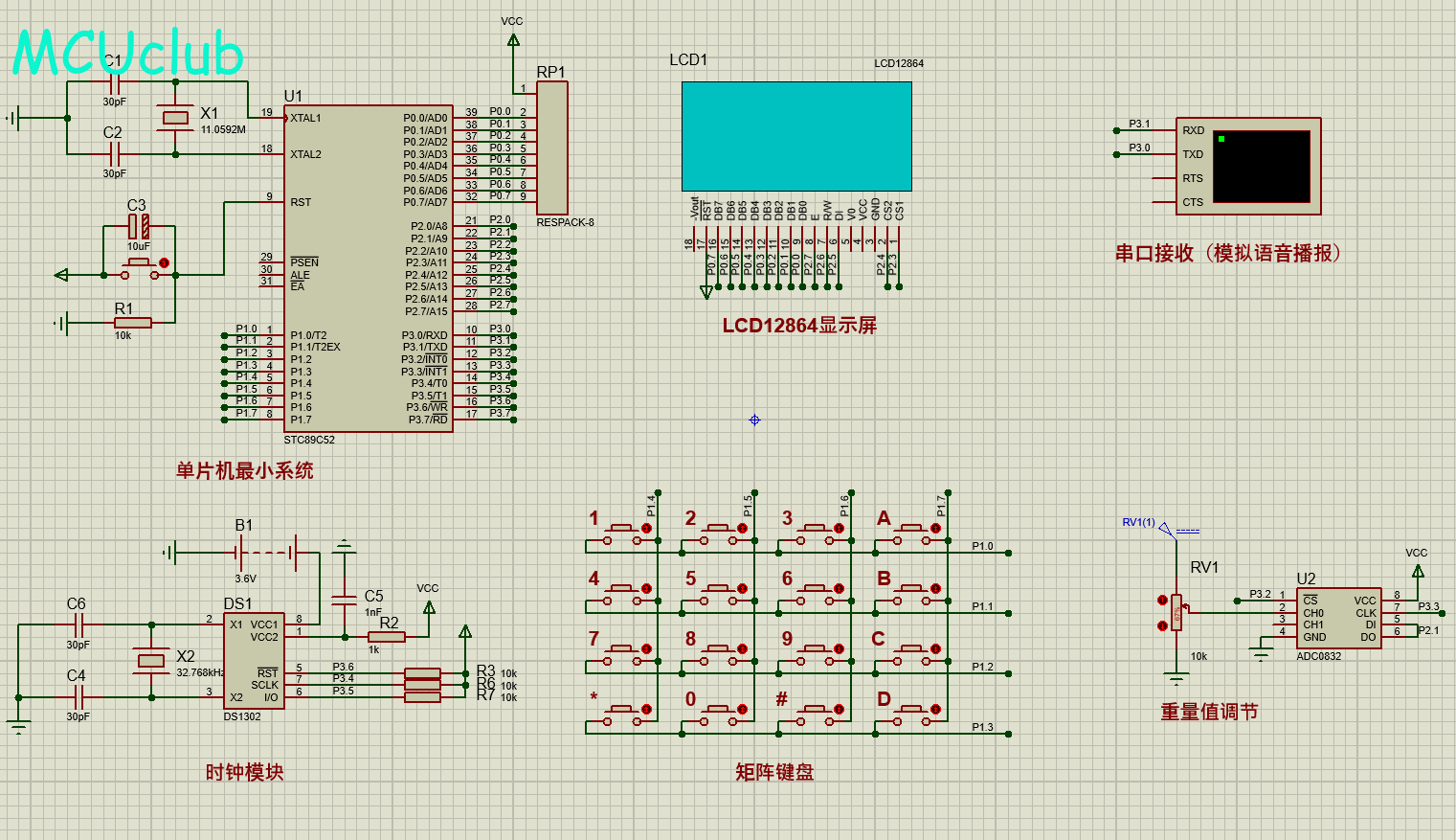Click the blue origin crosshair marker

(754, 420)
